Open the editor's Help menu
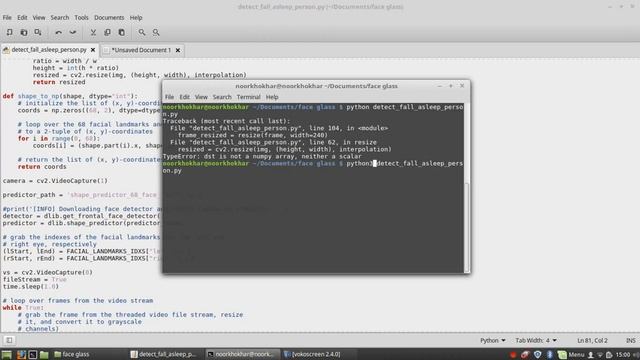 [136, 18]
